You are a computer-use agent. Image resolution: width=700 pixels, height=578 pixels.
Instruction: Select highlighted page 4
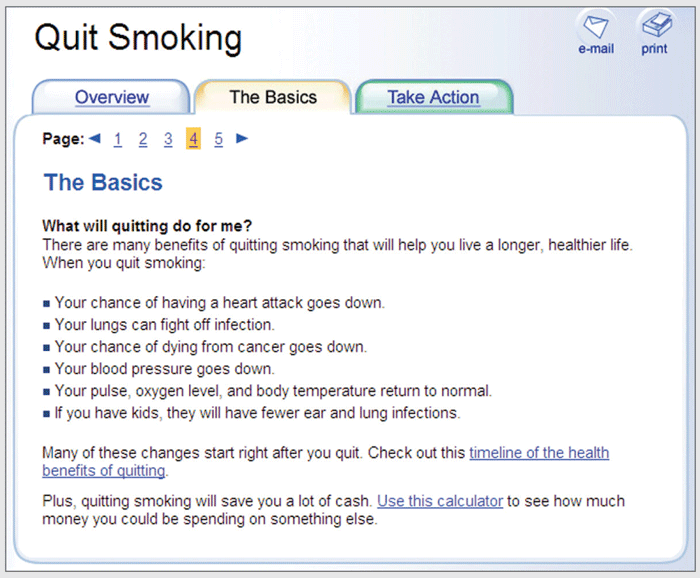click(x=193, y=139)
